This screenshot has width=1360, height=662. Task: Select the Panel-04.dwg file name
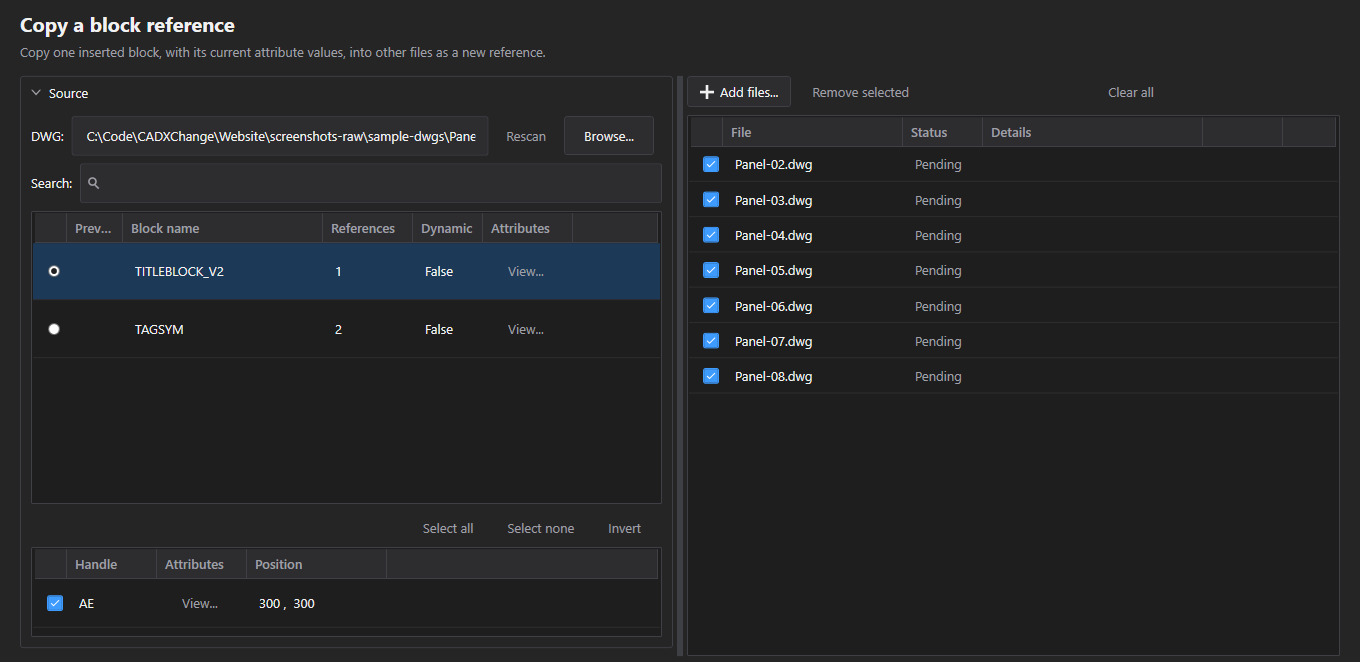pos(773,235)
